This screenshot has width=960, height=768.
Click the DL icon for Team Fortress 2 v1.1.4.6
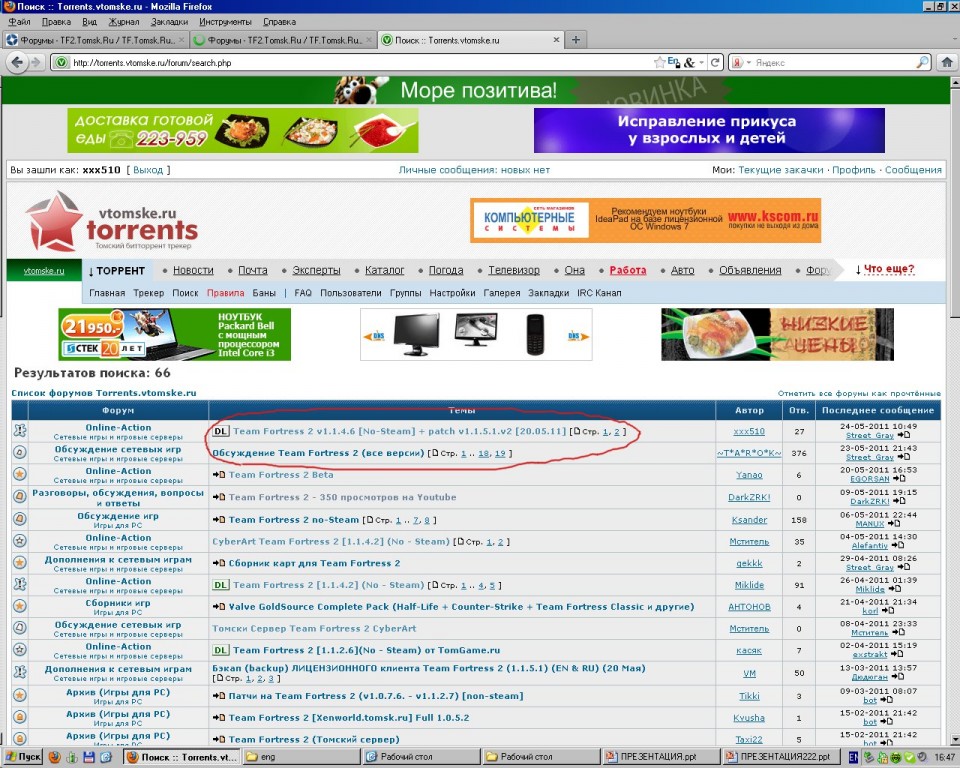pos(220,431)
